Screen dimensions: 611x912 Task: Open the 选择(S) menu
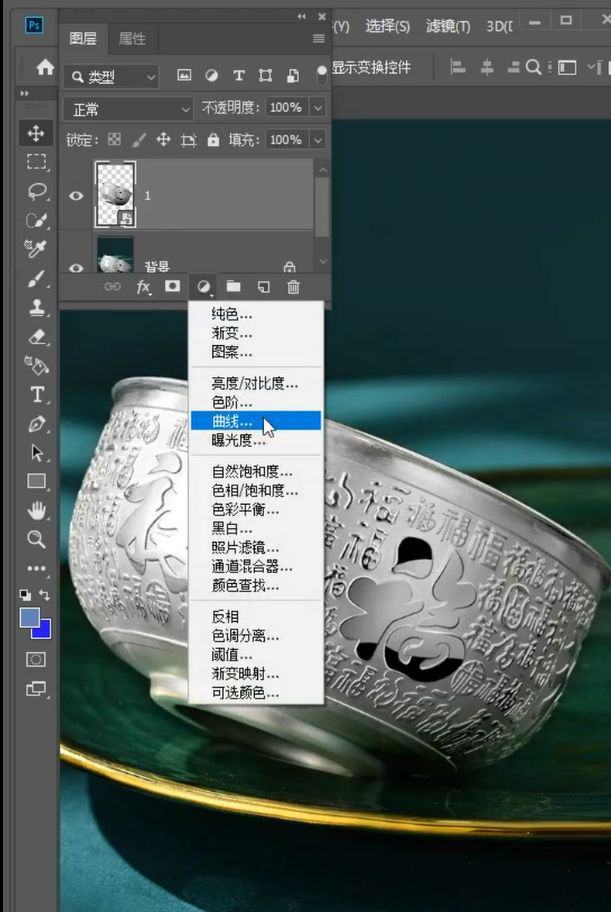388,26
